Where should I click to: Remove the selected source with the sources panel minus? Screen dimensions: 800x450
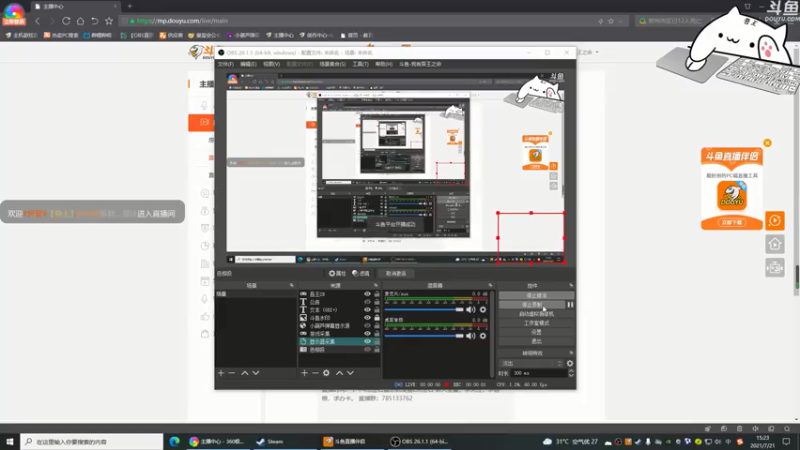tap(315, 373)
